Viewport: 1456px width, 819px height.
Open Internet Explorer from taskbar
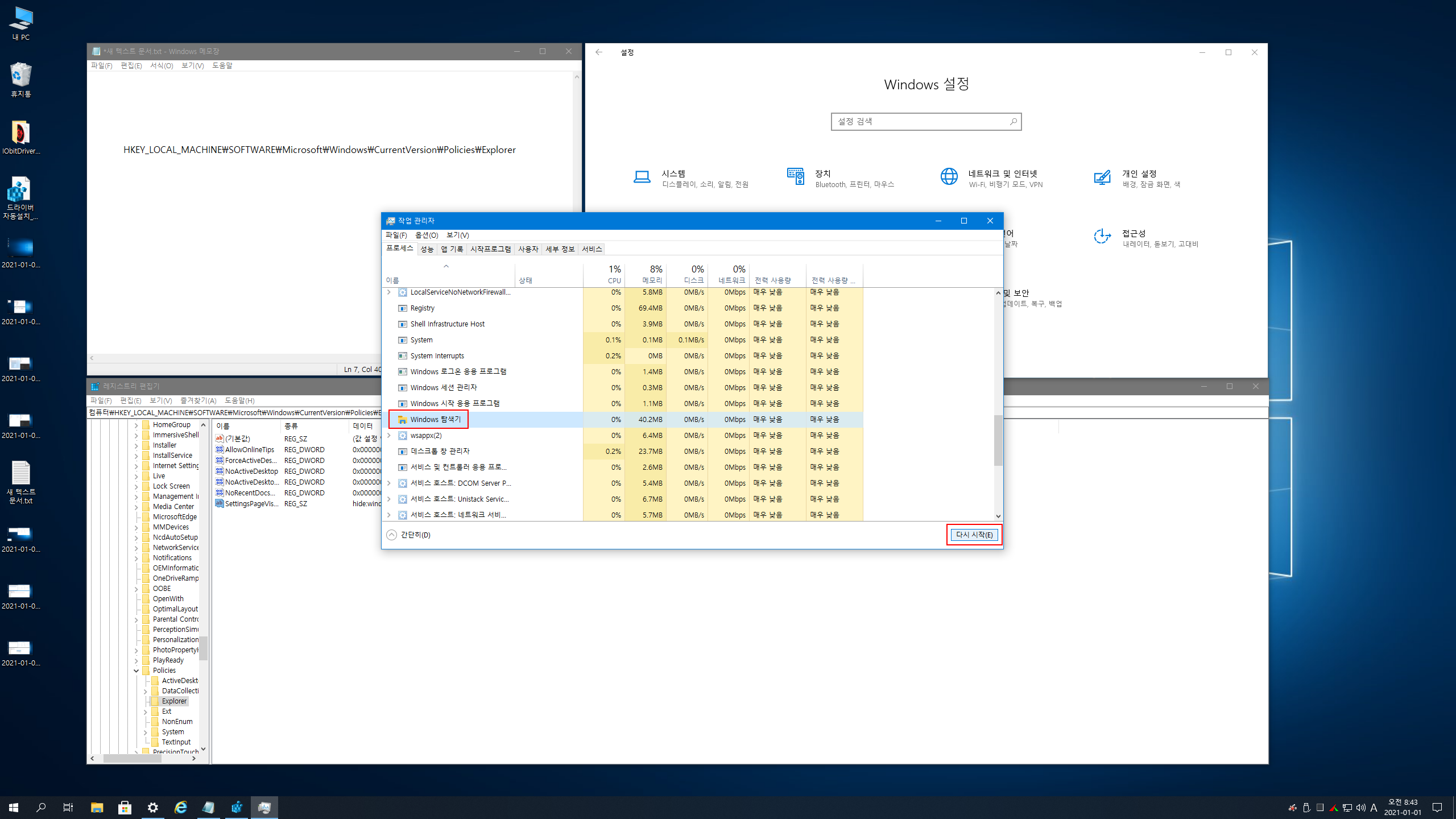[180, 807]
